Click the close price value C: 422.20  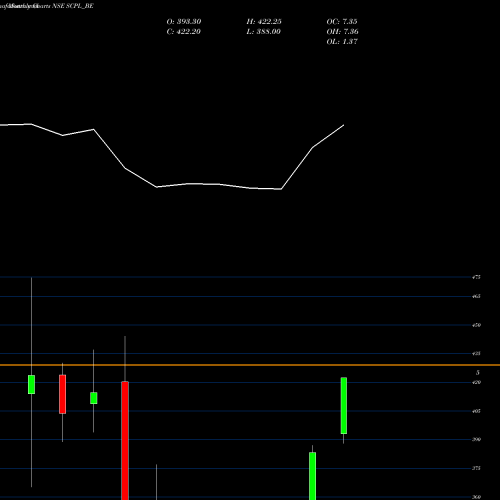[x=183, y=32]
